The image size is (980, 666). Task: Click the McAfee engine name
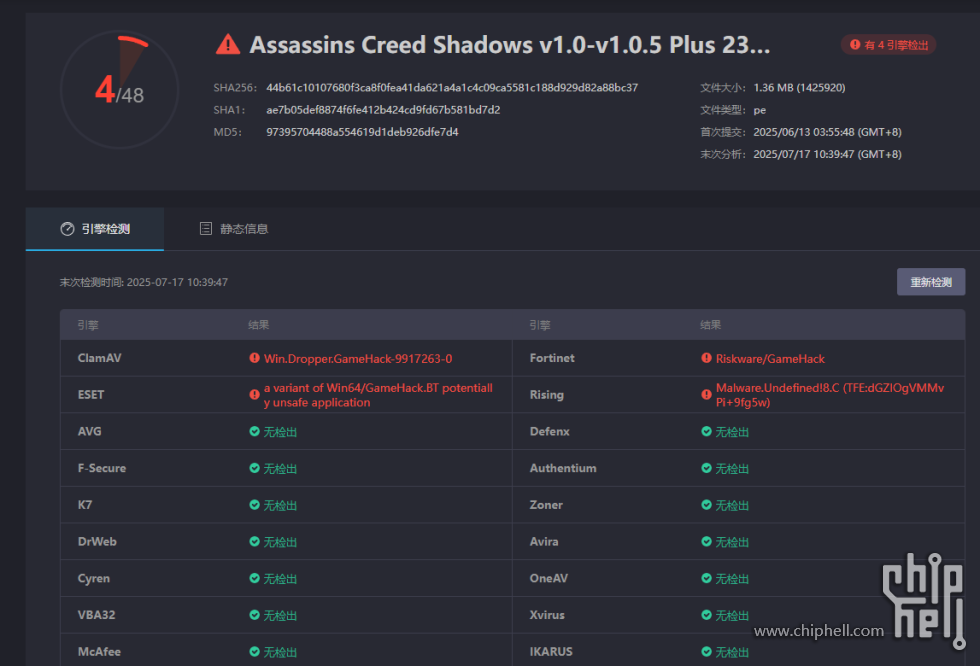click(99, 652)
